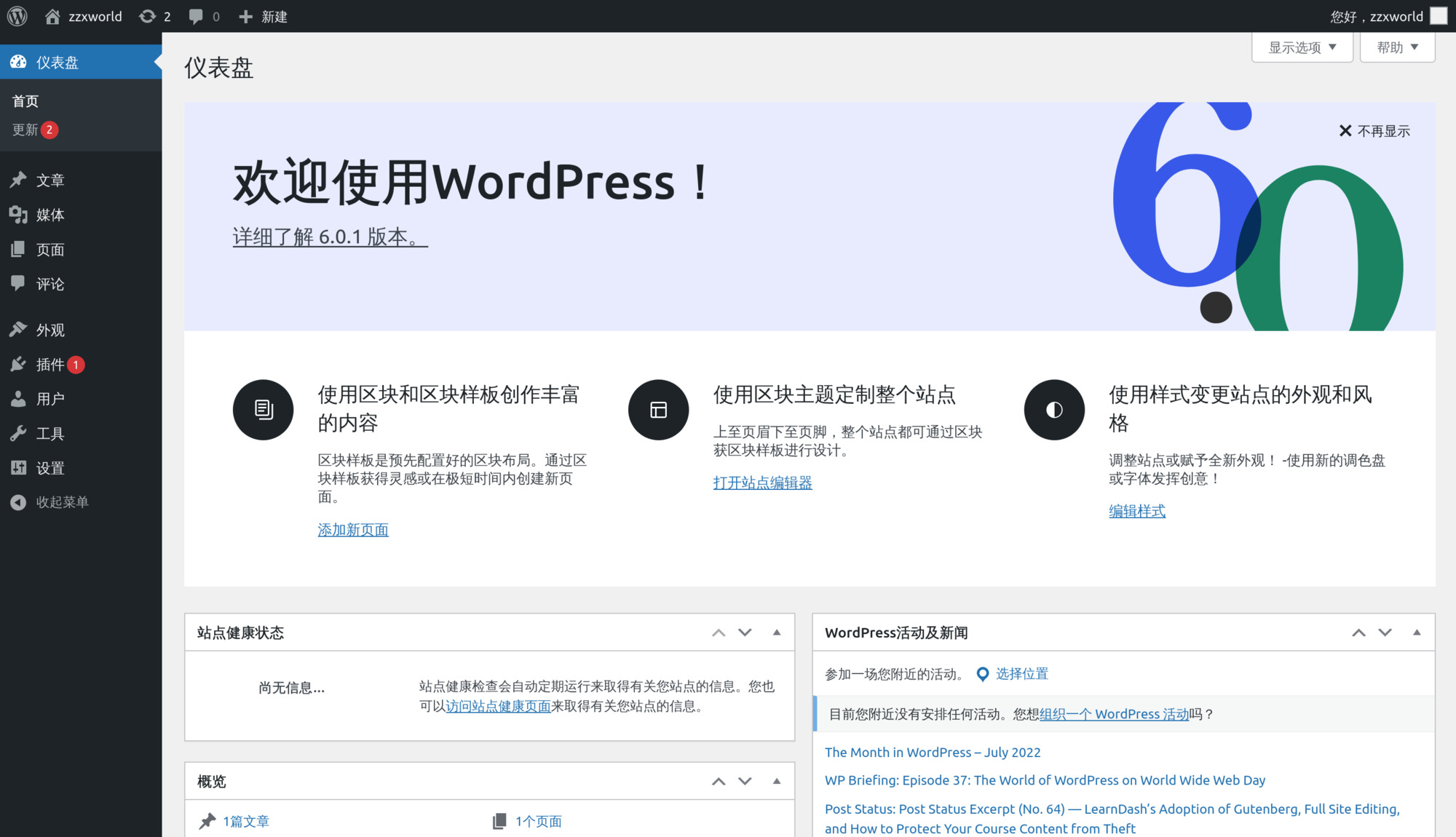This screenshot has width=1456, height=837.
Task: Dismiss the welcome panel via 不再显示
Action: [x=1375, y=130]
